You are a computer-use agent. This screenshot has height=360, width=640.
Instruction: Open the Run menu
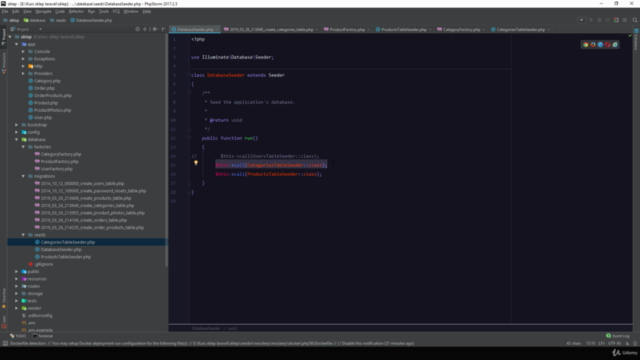(x=91, y=11)
